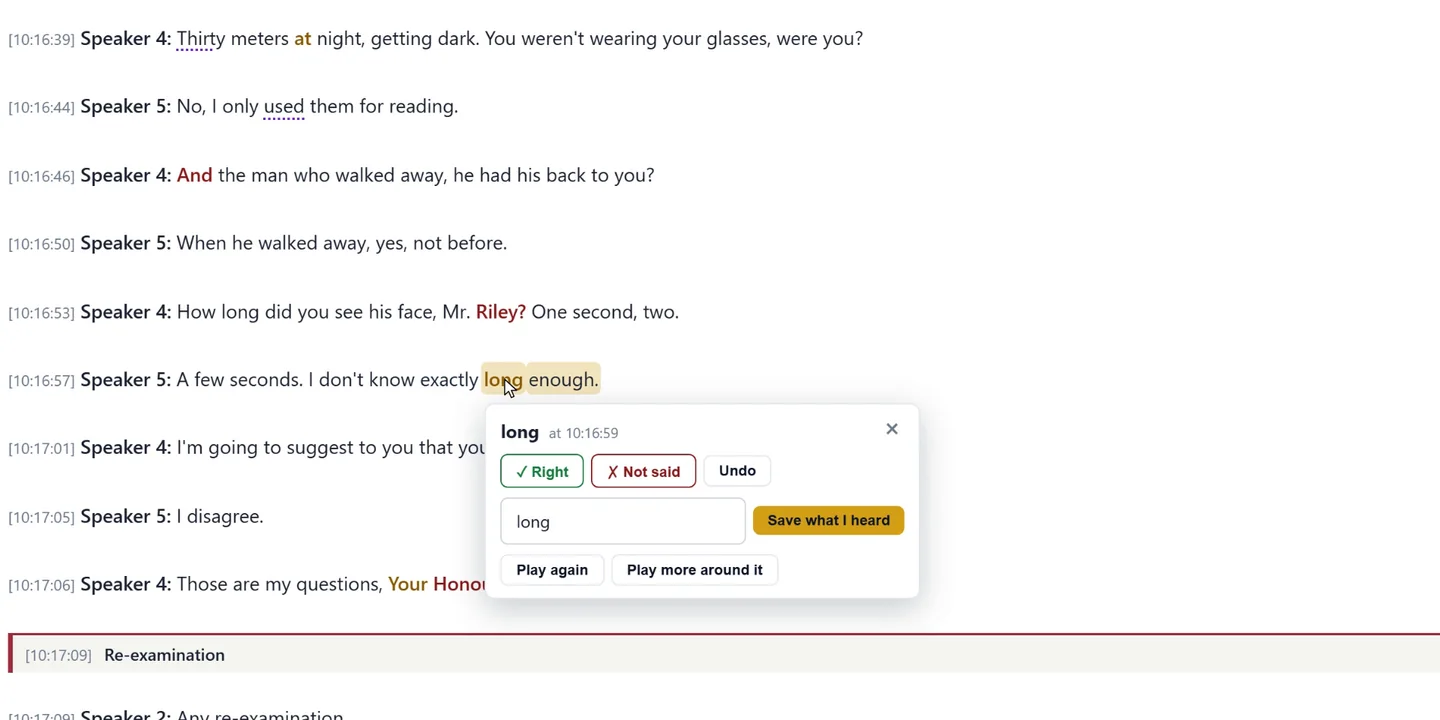Play the word audio again
1440x720 pixels.
[552, 570]
